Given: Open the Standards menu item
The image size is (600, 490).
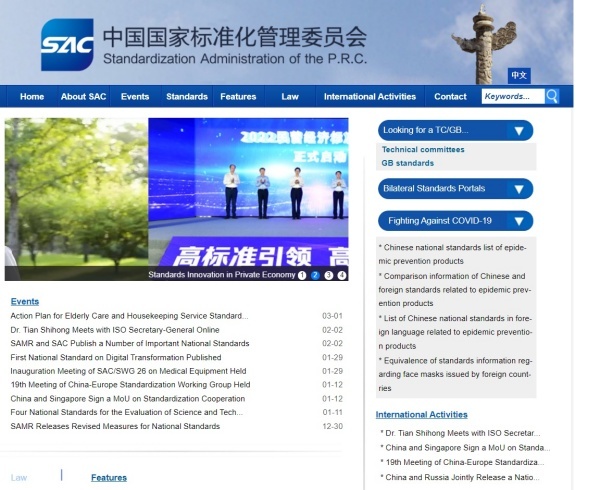Looking at the screenshot, I should tap(187, 97).
